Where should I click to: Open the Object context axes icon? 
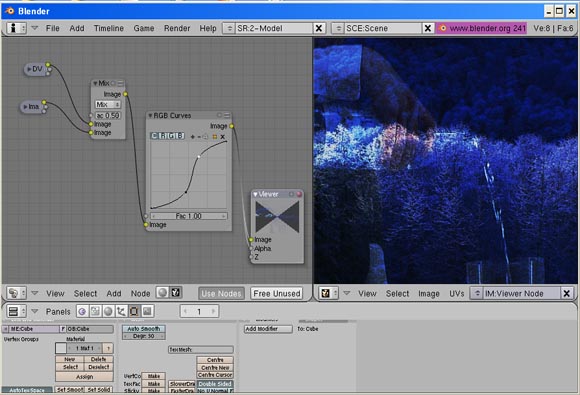[121, 311]
